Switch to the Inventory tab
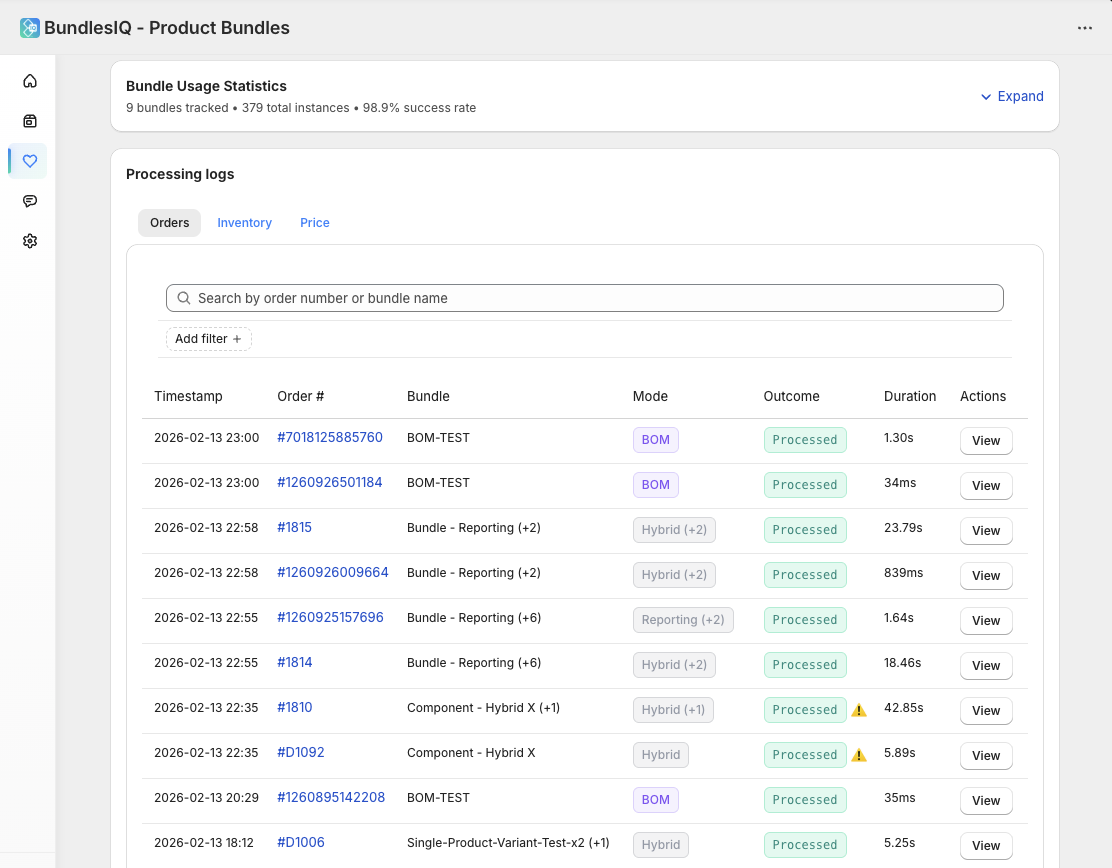 [x=244, y=222]
